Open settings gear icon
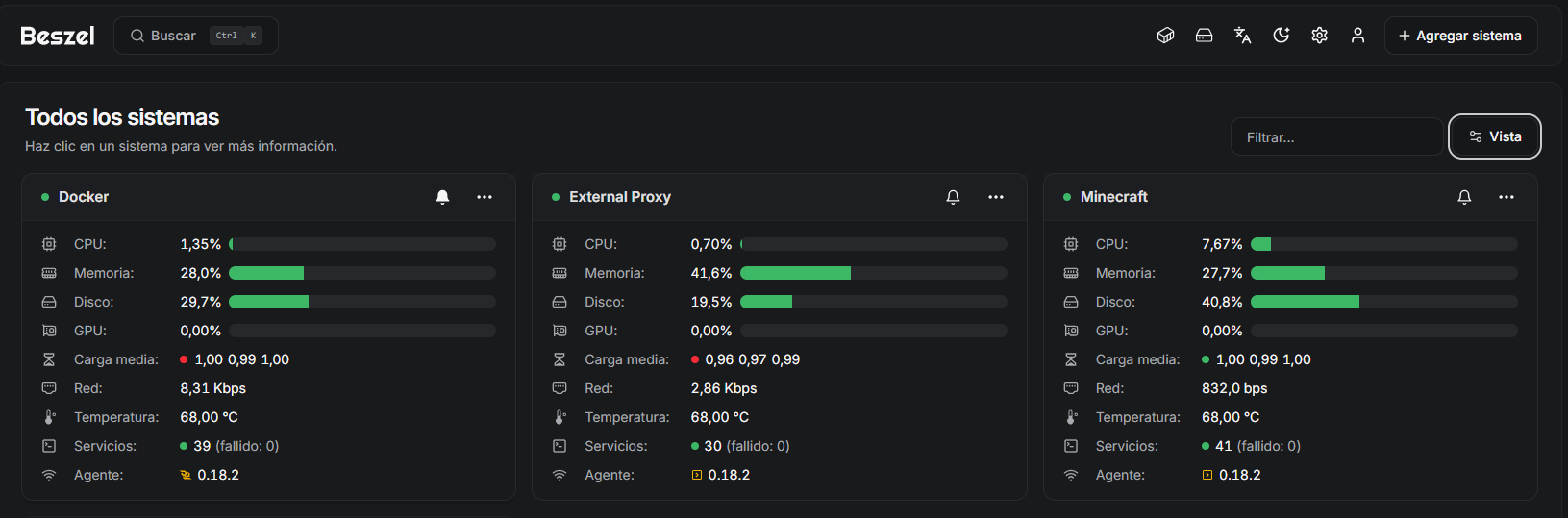This screenshot has width=1568, height=518. [x=1319, y=36]
